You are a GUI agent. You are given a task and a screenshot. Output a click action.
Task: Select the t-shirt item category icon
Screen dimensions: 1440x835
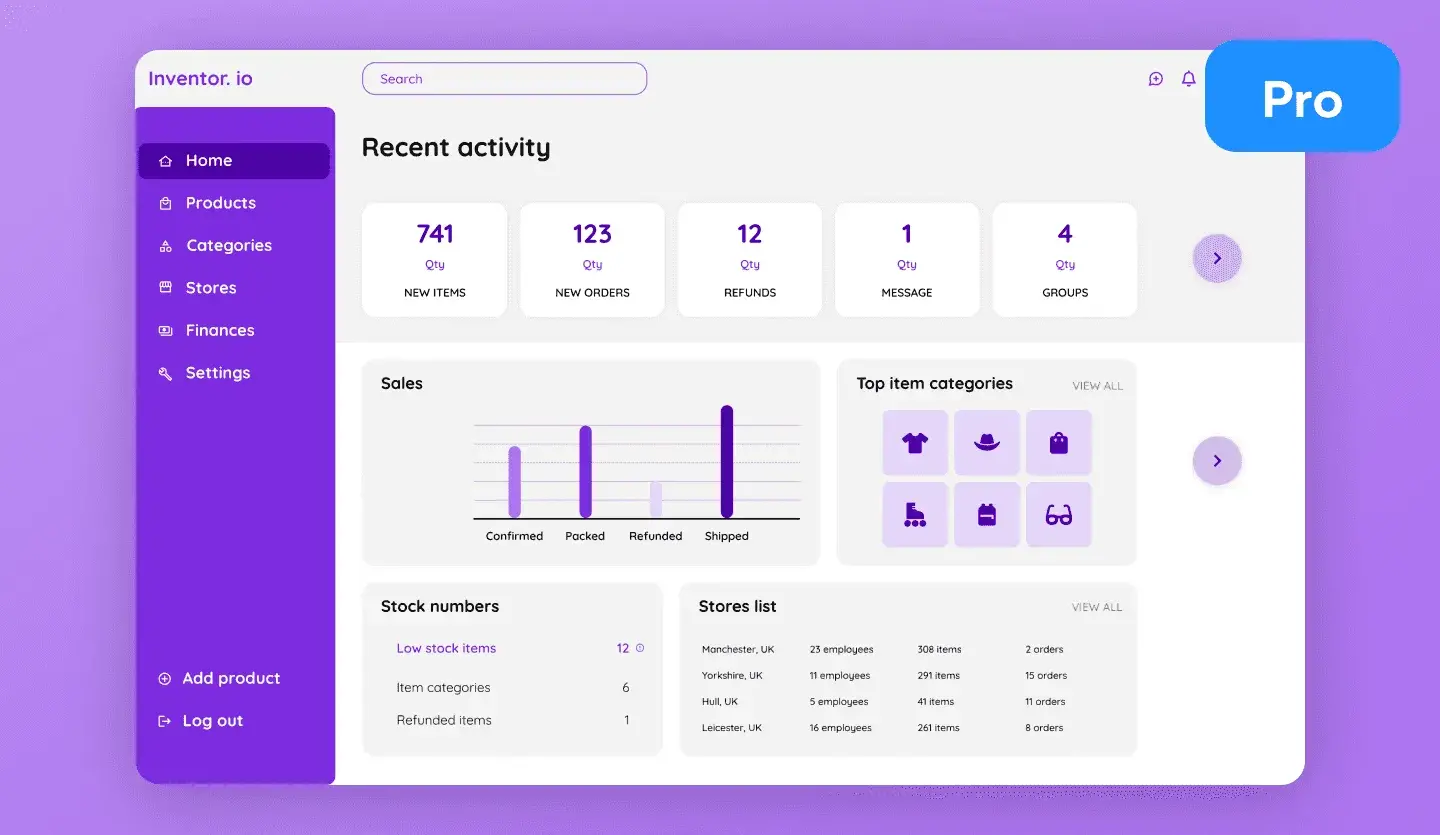(915, 442)
